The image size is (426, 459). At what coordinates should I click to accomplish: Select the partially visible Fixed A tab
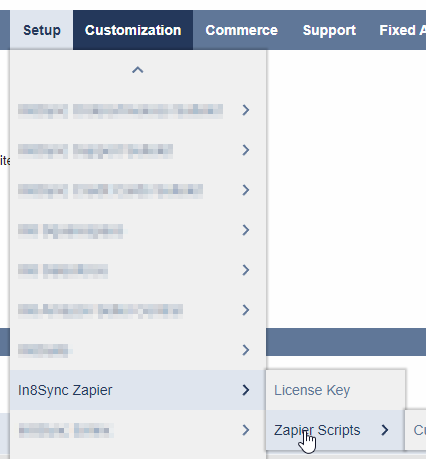[x=402, y=30]
